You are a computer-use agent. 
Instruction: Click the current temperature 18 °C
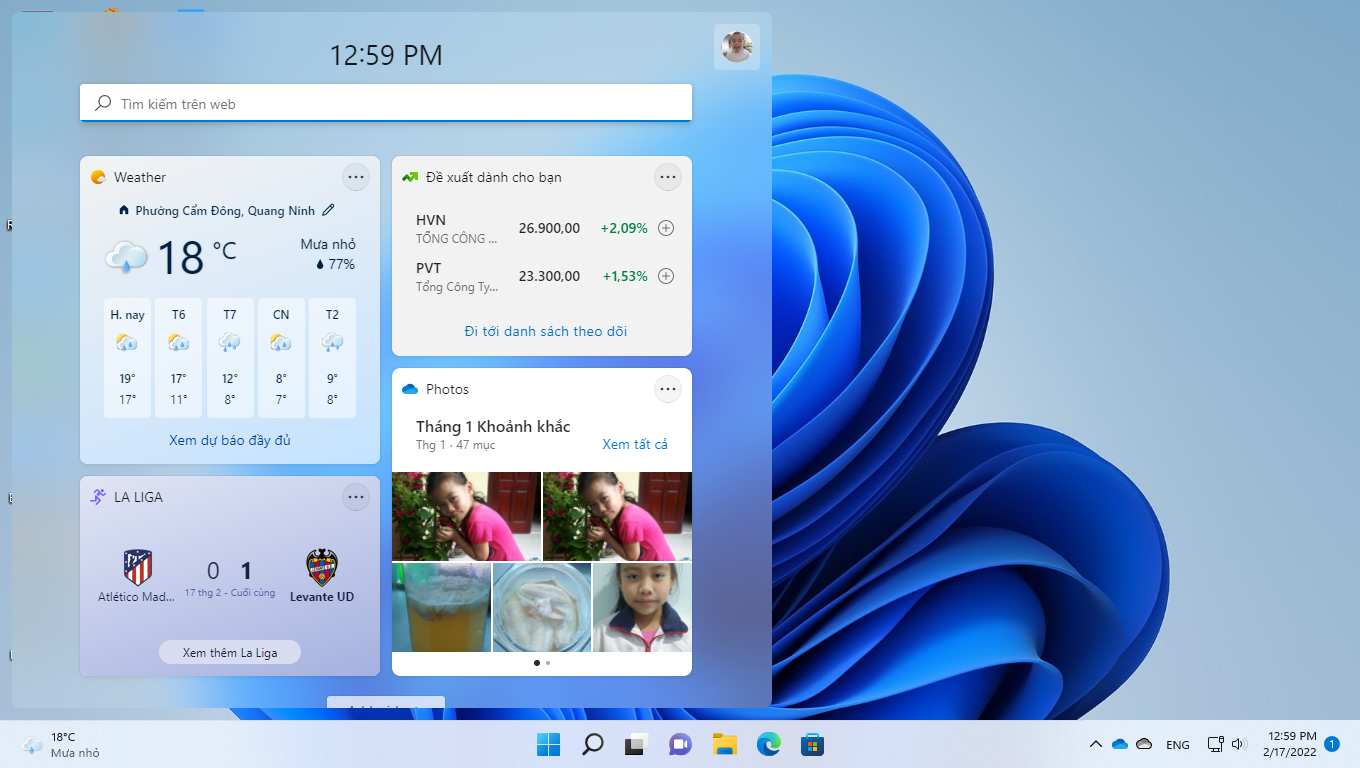[x=197, y=257]
